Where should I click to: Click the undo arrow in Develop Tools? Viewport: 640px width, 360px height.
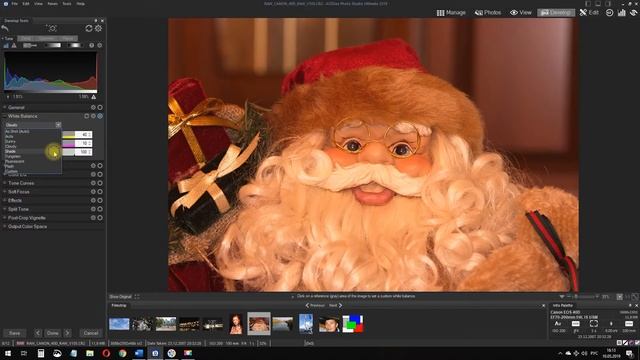click(x=5, y=28)
